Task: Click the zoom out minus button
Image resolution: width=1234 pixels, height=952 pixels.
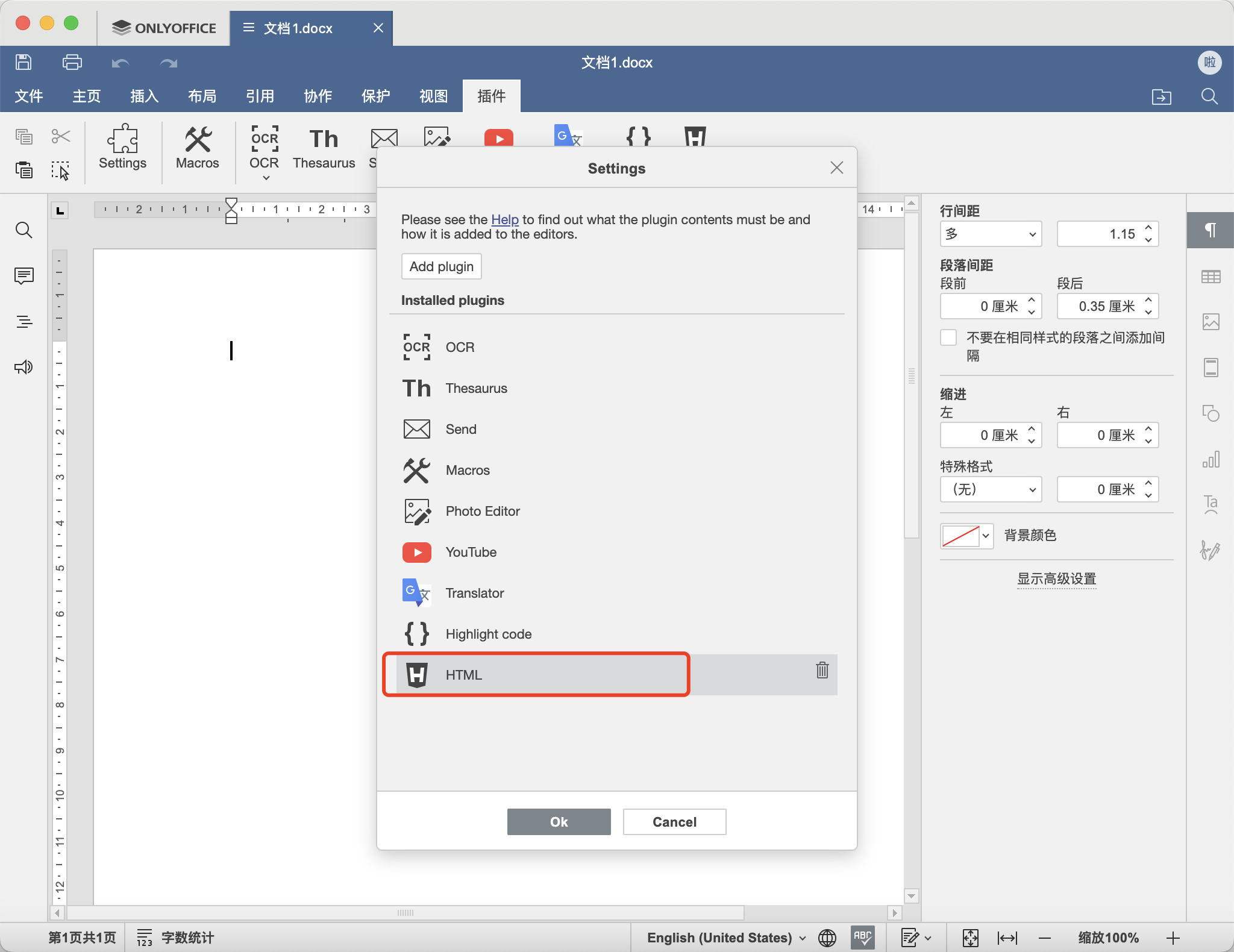Action: click(x=1045, y=938)
